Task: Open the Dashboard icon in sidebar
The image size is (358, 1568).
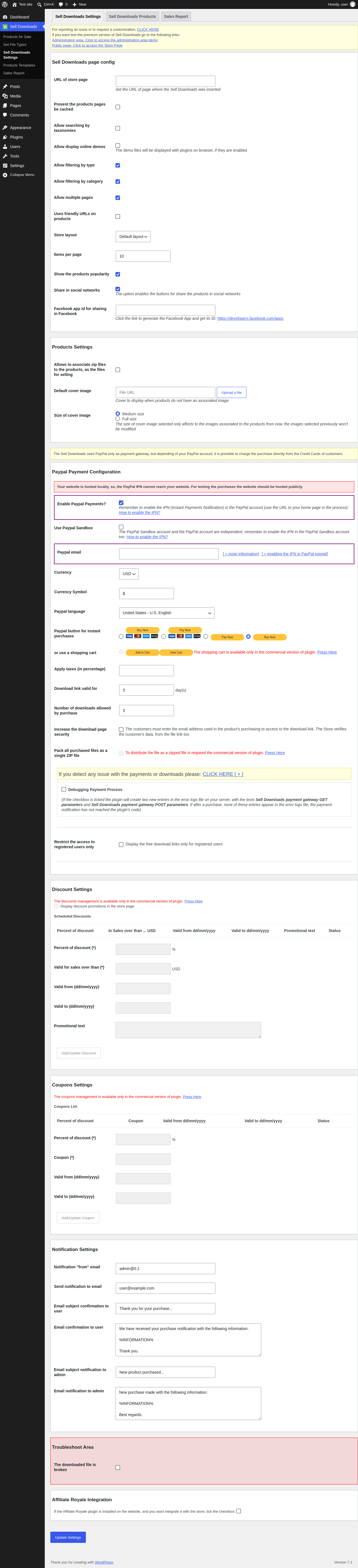Action: pos(5,17)
